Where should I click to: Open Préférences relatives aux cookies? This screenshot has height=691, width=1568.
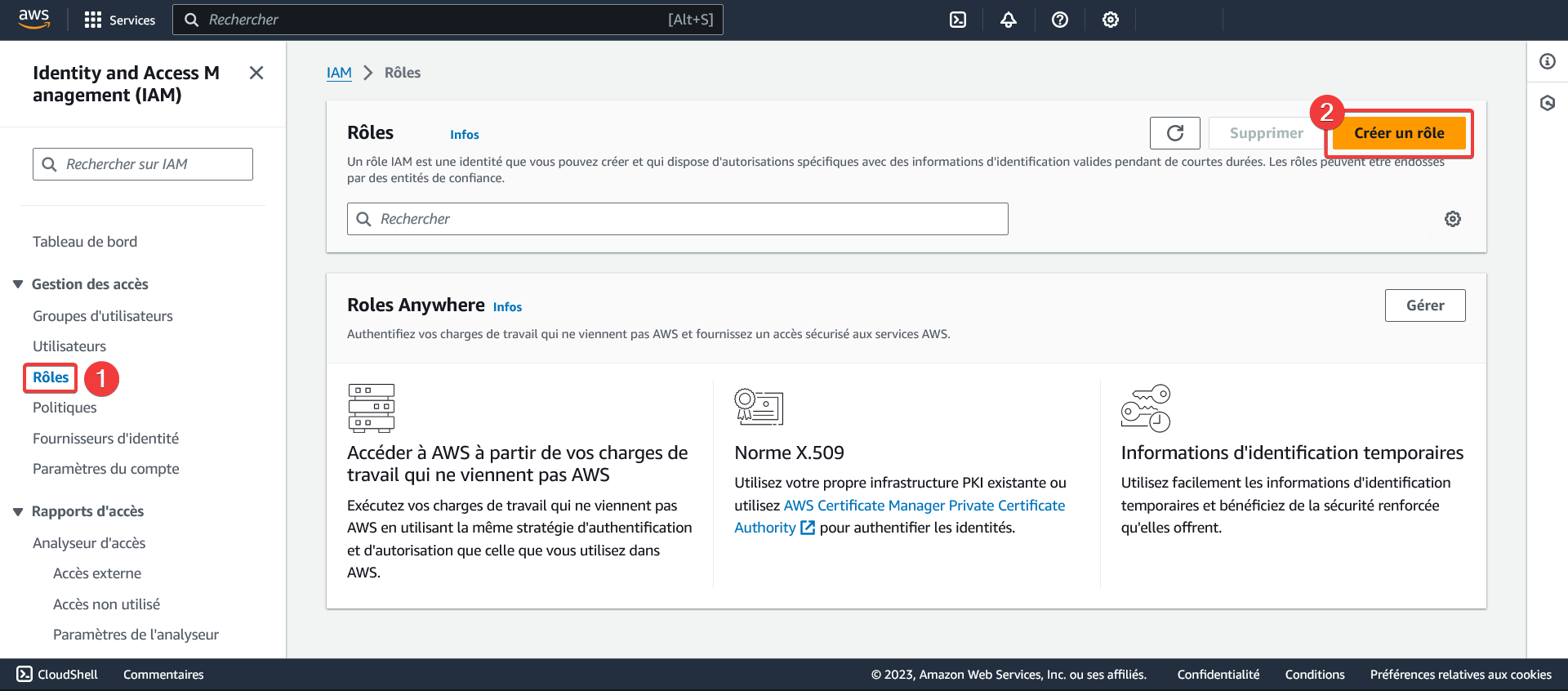1461,675
